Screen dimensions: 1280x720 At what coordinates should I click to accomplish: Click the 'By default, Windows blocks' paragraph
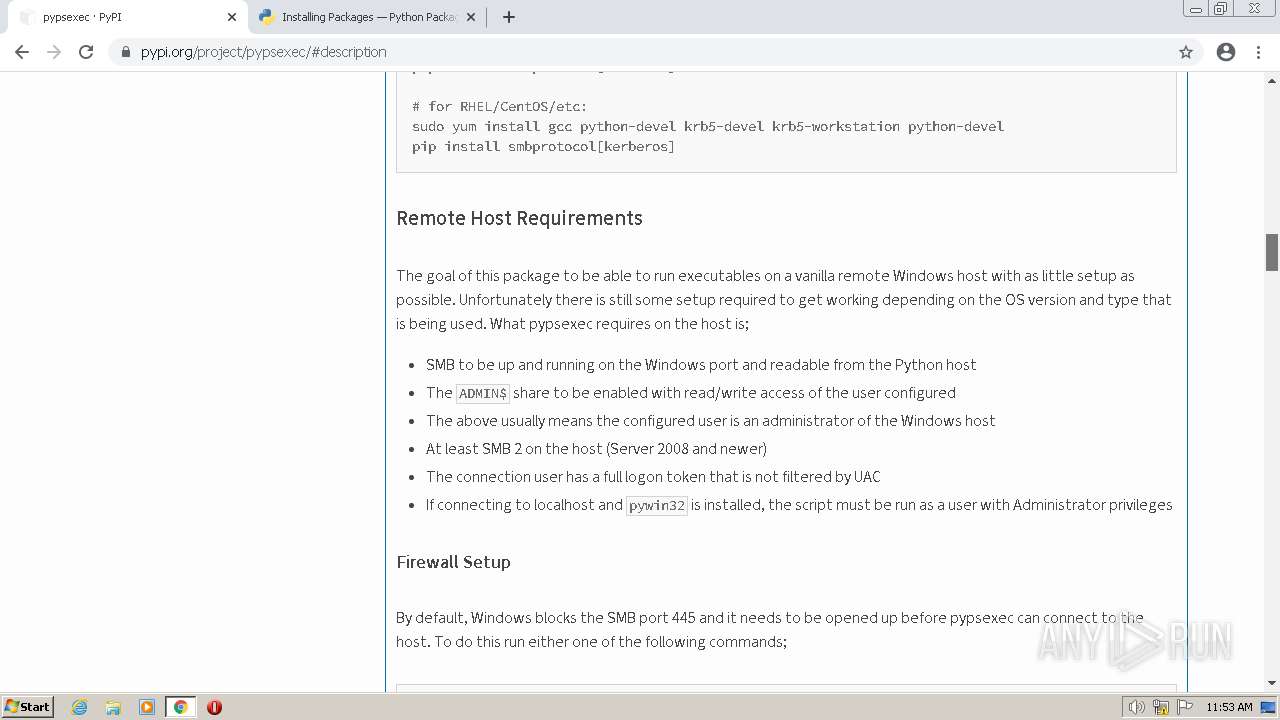point(770,630)
